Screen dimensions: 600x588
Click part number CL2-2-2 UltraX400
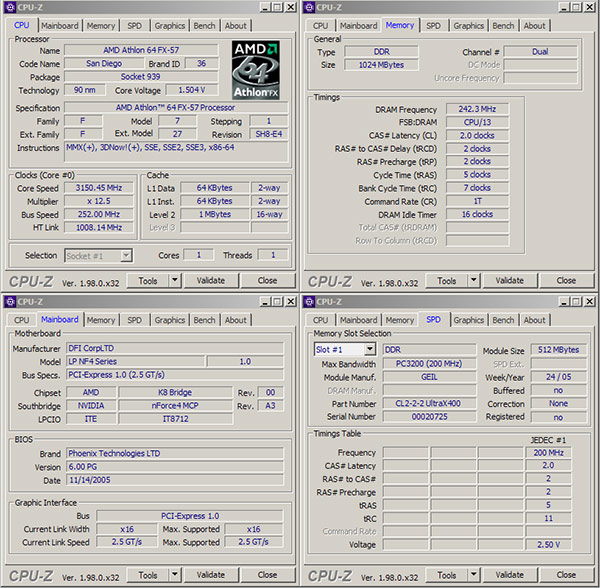pyautogui.click(x=429, y=403)
